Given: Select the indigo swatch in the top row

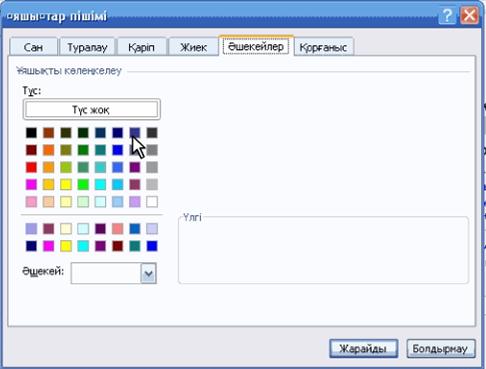Looking at the screenshot, I should click(x=135, y=133).
